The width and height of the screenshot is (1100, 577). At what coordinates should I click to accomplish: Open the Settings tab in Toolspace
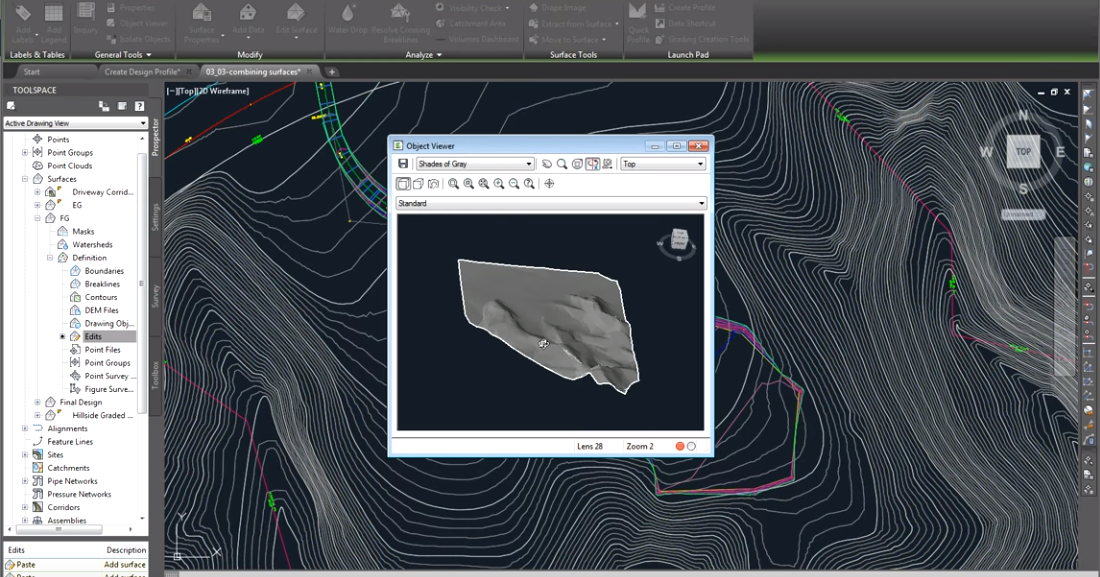(x=156, y=217)
